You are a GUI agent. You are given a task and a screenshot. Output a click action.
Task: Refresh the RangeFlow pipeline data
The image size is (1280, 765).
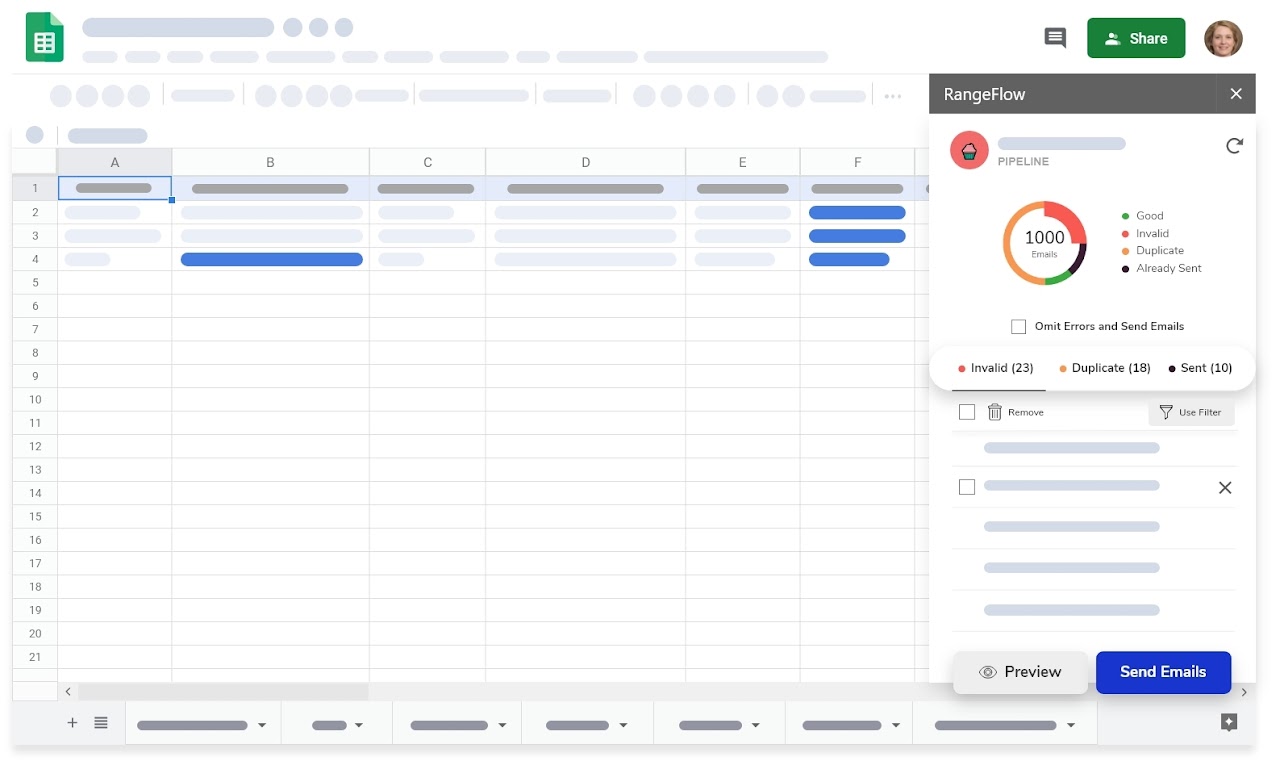[1234, 146]
